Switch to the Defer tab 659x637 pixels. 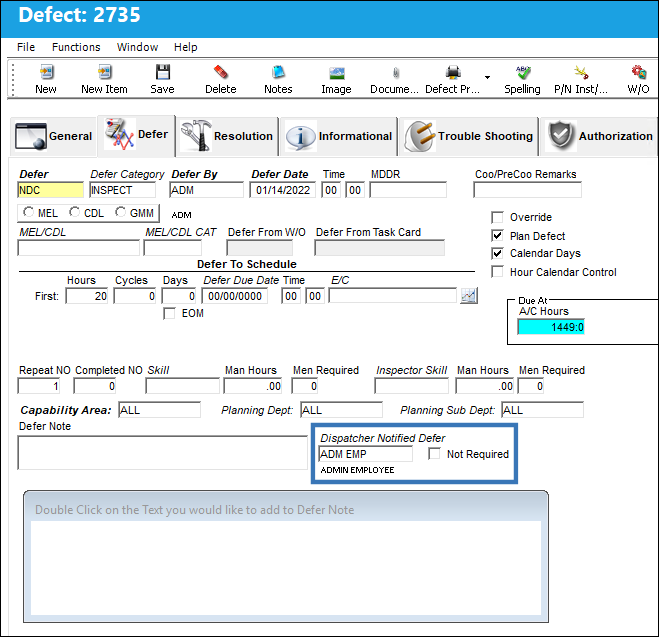click(136, 135)
